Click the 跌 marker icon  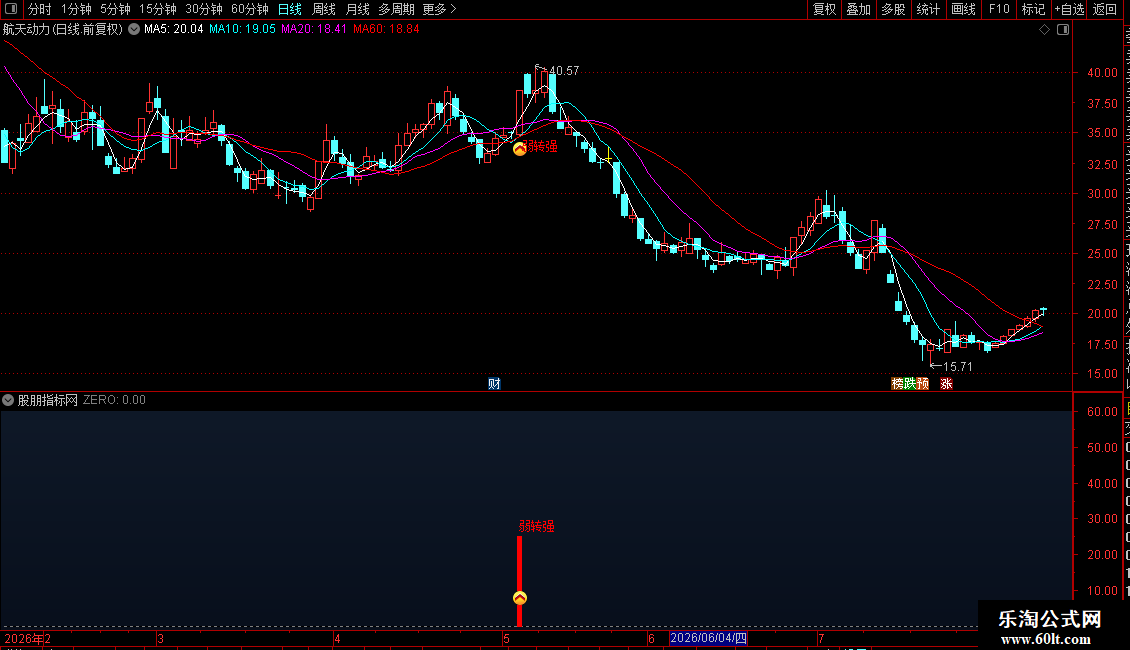click(910, 383)
